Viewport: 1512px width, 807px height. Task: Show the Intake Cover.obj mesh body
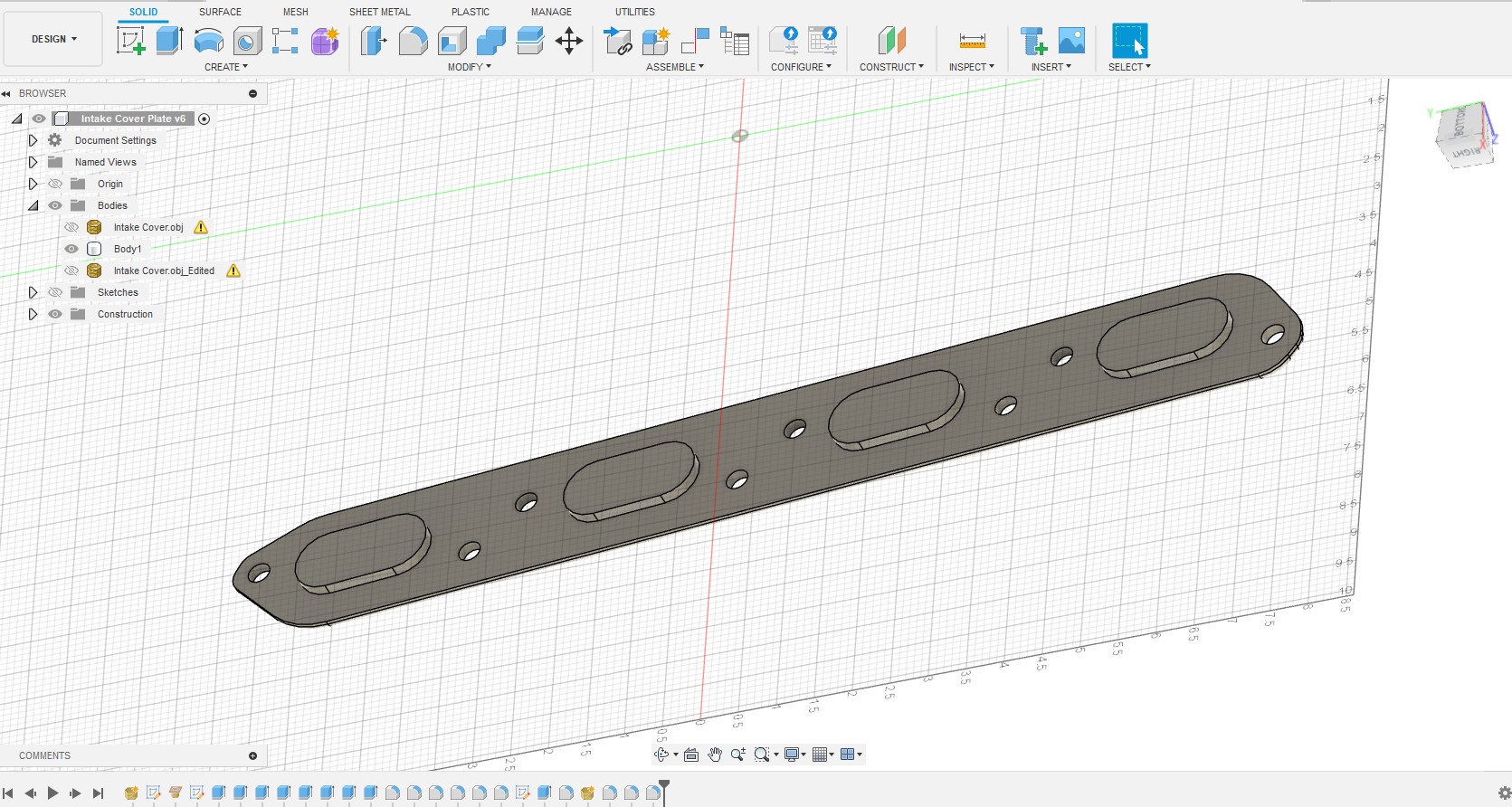[x=71, y=227]
